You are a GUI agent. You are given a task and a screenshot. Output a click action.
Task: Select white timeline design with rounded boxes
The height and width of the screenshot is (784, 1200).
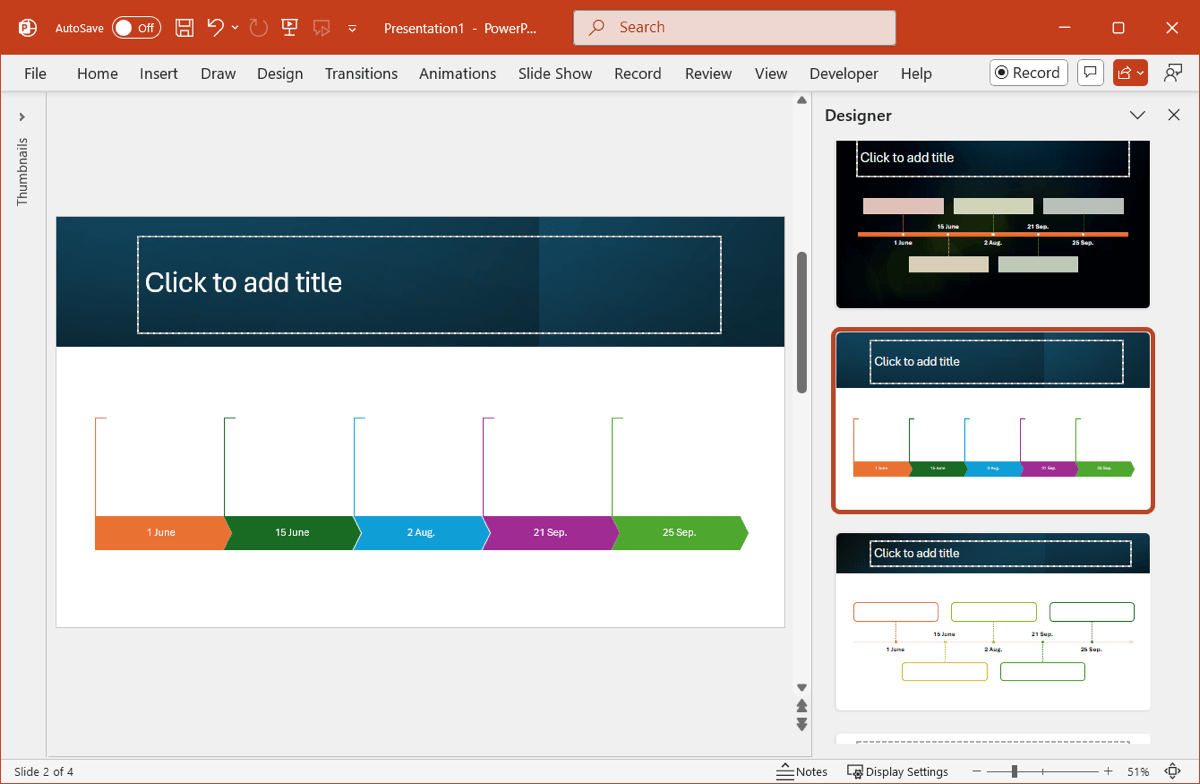[x=992, y=621]
